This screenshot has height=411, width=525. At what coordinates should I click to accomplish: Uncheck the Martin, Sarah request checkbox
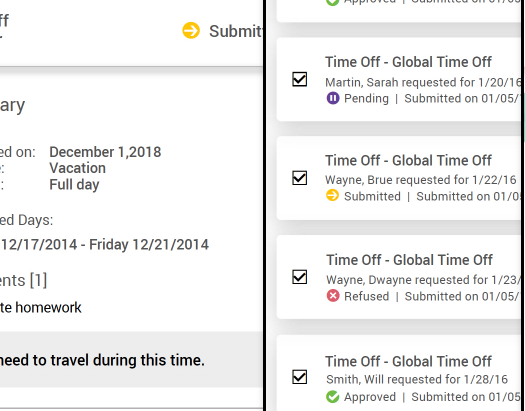pos(299,79)
